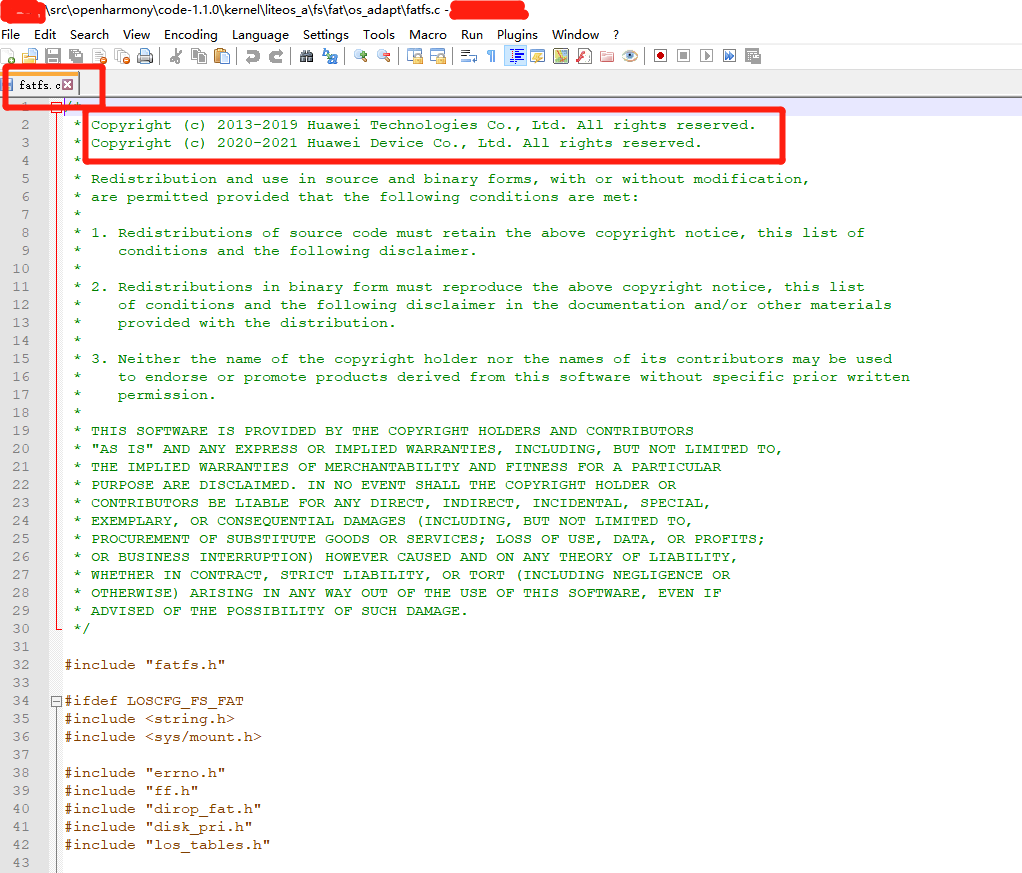Screen dimensions: 1022x873
Task: Save the current file with toolbar icon
Action: (x=53, y=56)
